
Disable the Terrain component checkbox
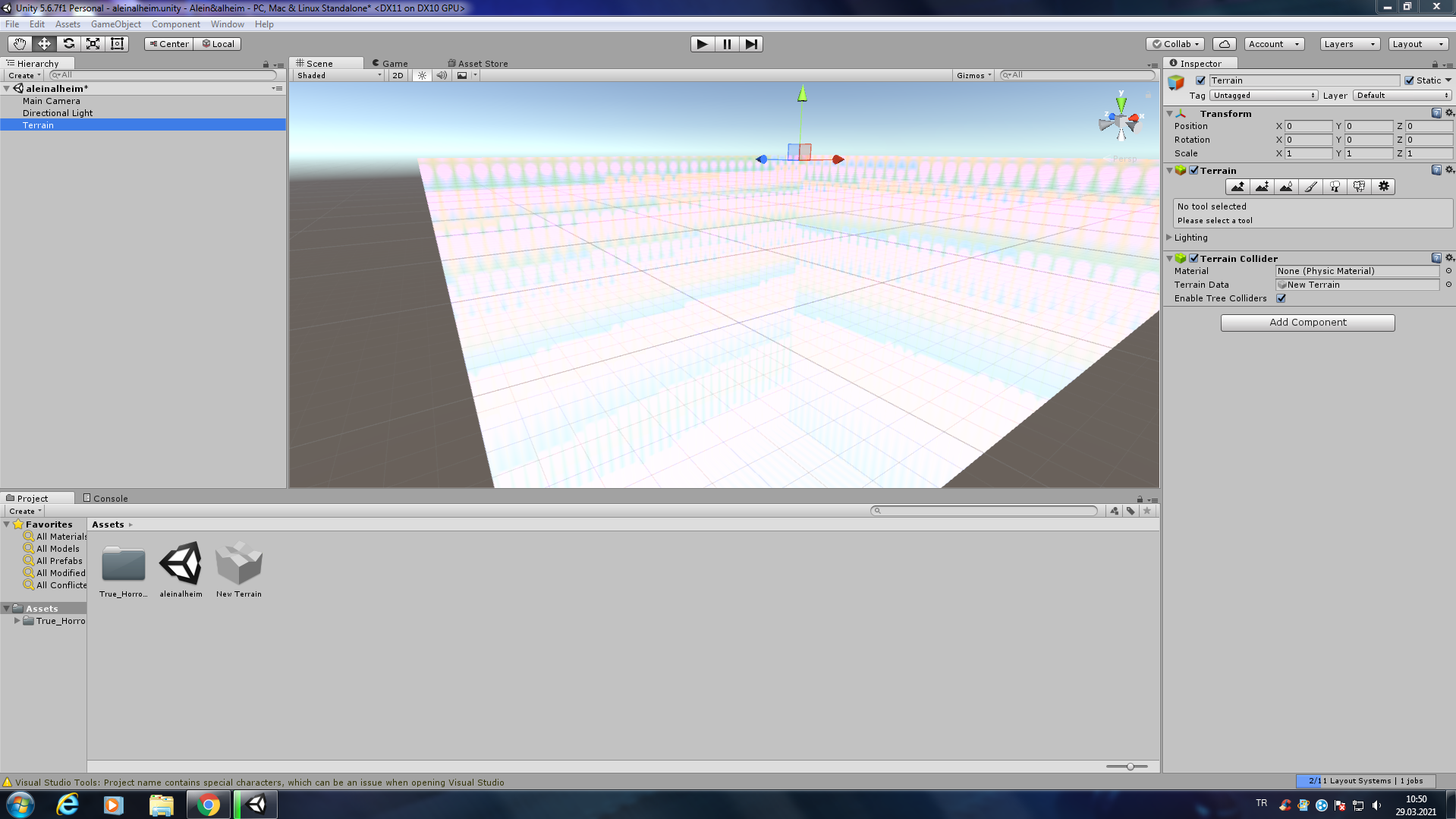click(x=1193, y=170)
